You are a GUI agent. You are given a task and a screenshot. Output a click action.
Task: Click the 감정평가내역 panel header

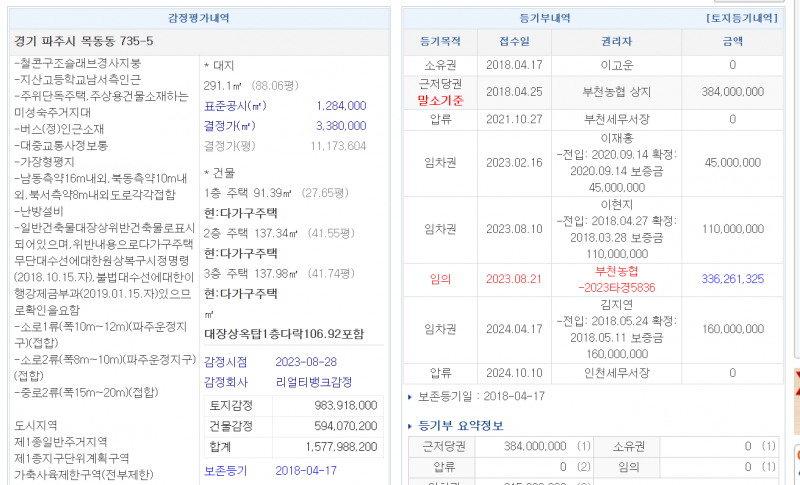point(198,18)
